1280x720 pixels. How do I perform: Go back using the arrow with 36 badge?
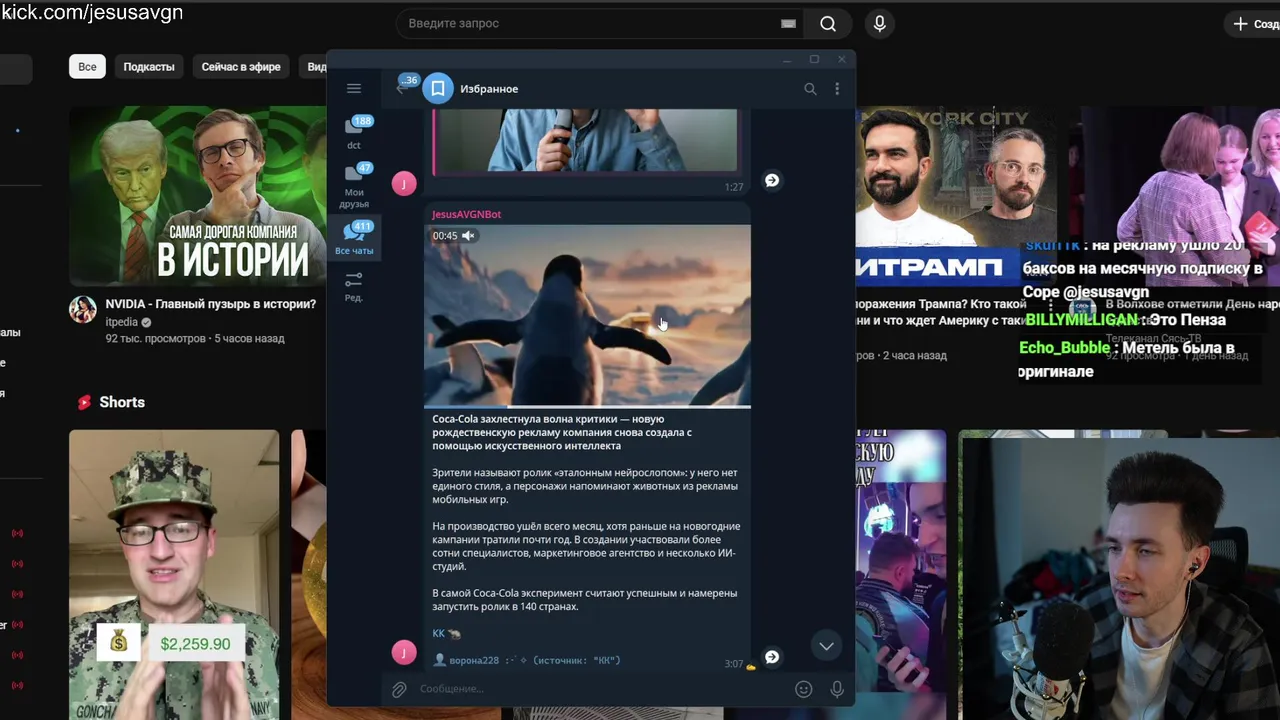click(x=404, y=87)
